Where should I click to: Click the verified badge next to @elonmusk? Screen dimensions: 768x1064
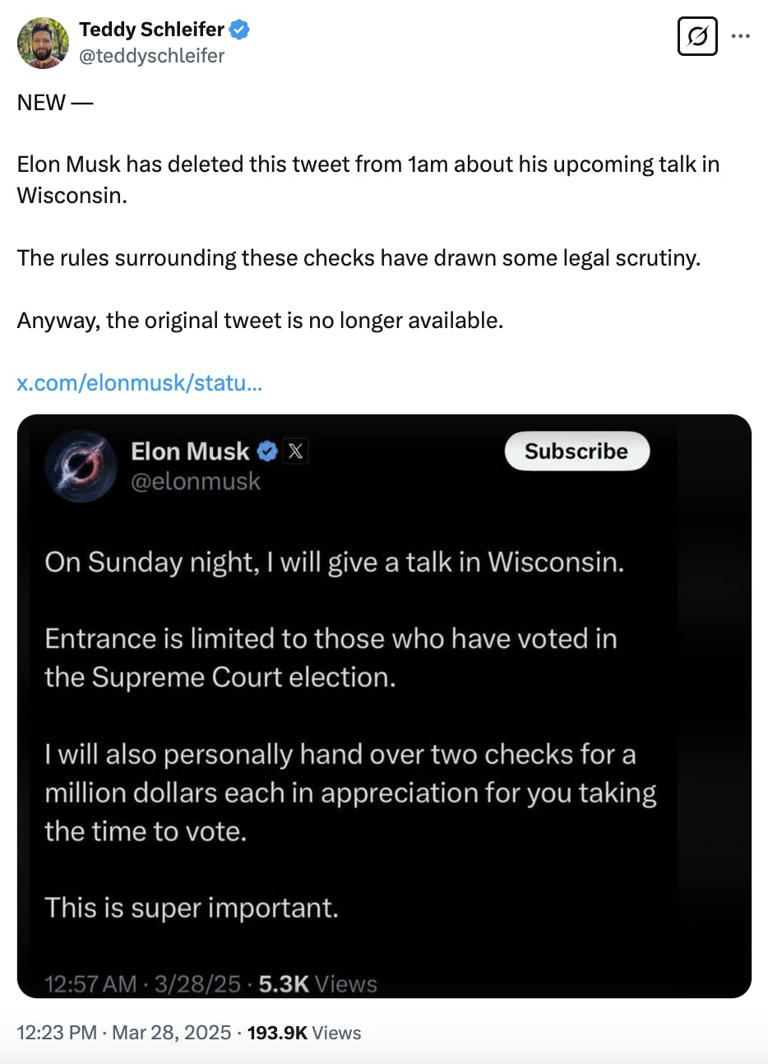pos(266,451)
